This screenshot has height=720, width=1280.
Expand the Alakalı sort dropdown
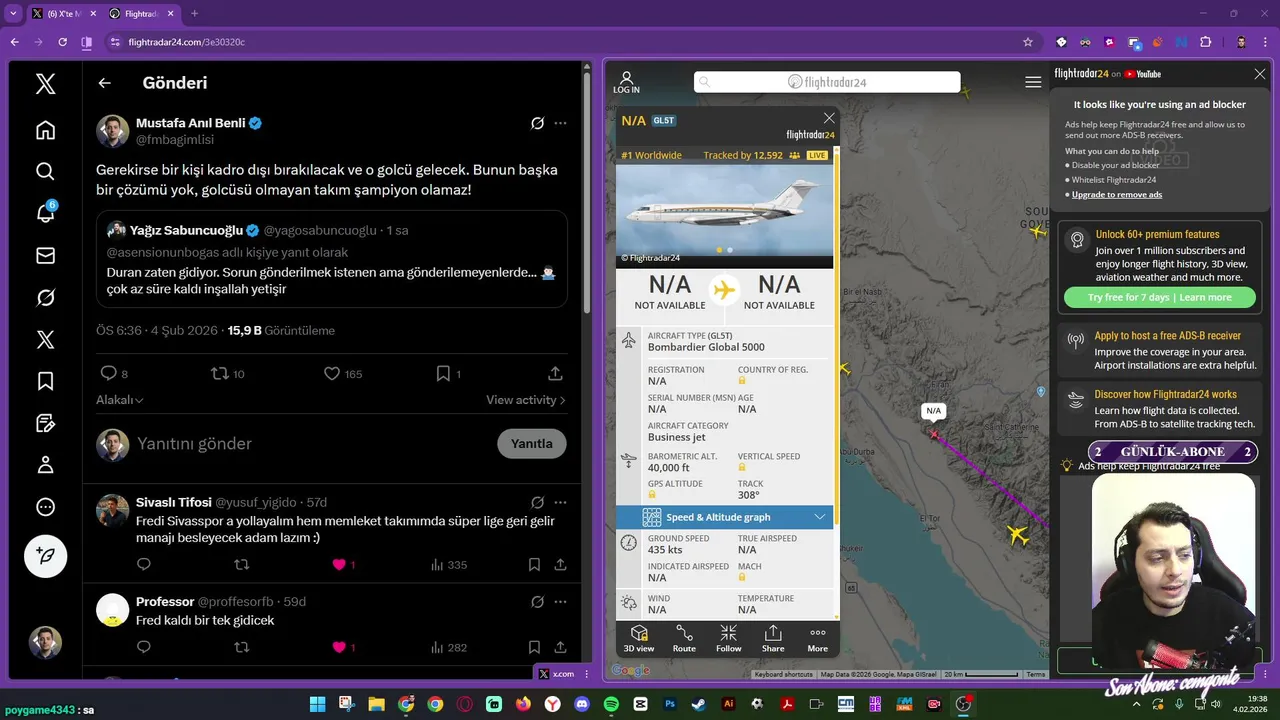tap(120, 400)
